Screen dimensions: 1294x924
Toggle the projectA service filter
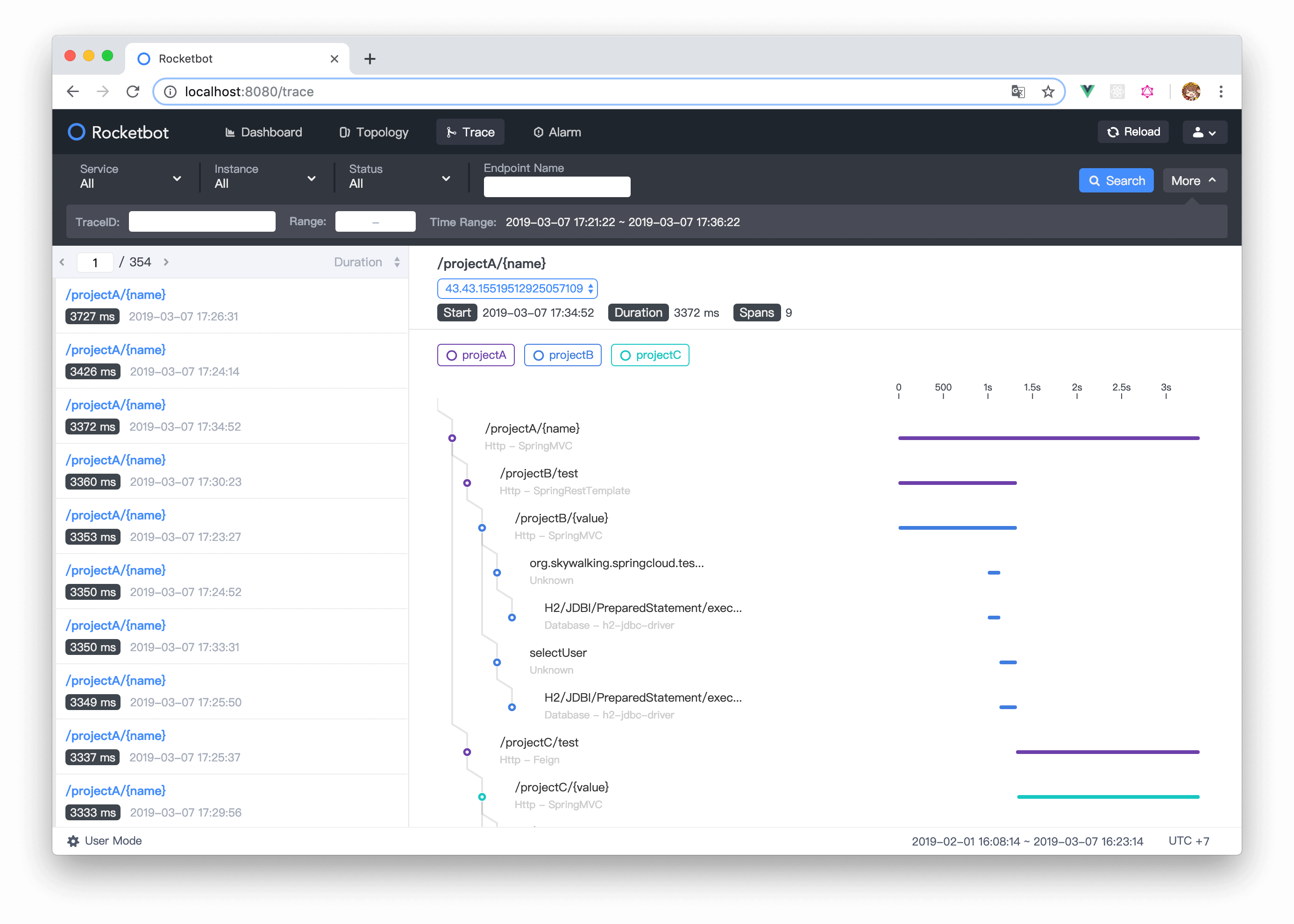click(x=476, y=355)
